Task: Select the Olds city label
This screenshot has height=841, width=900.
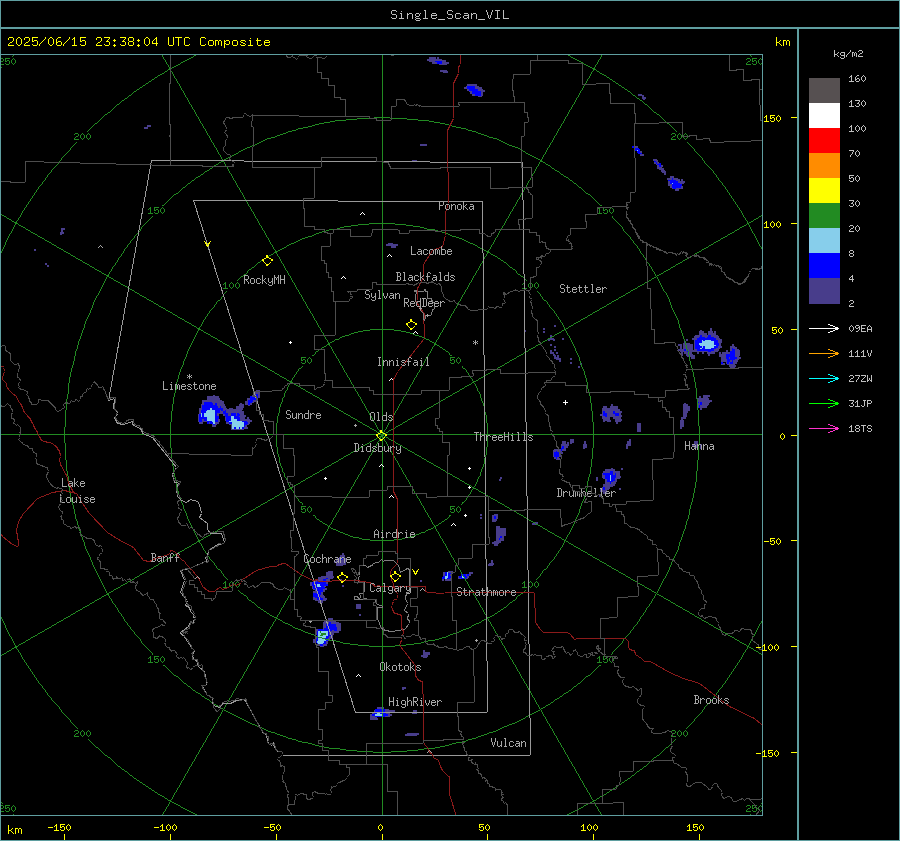Action: click(381, 417)
